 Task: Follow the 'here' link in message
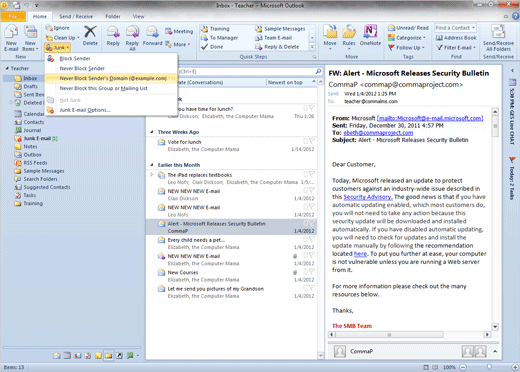[360, 254]
